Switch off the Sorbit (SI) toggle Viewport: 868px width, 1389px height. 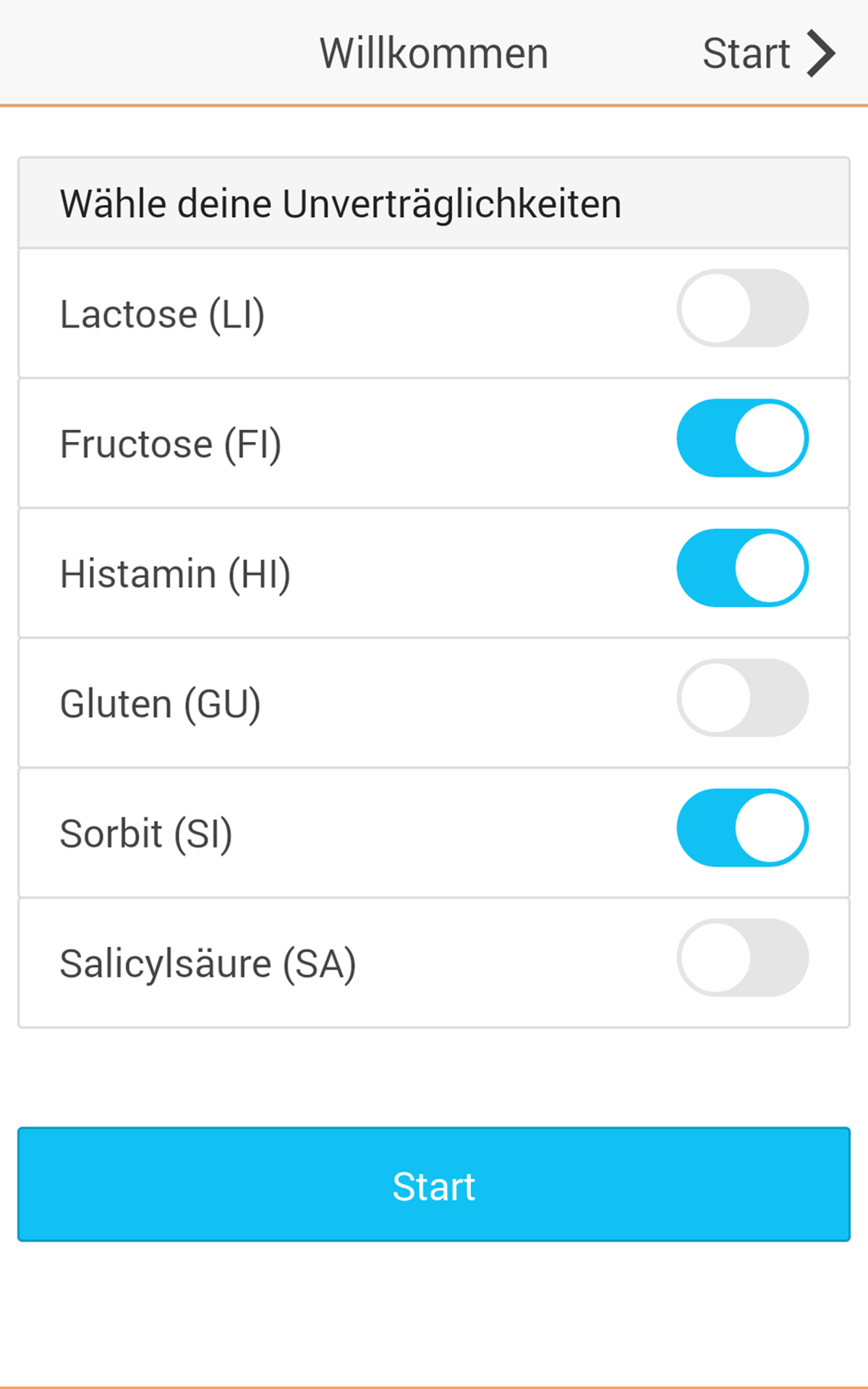[x=742, y=828]
